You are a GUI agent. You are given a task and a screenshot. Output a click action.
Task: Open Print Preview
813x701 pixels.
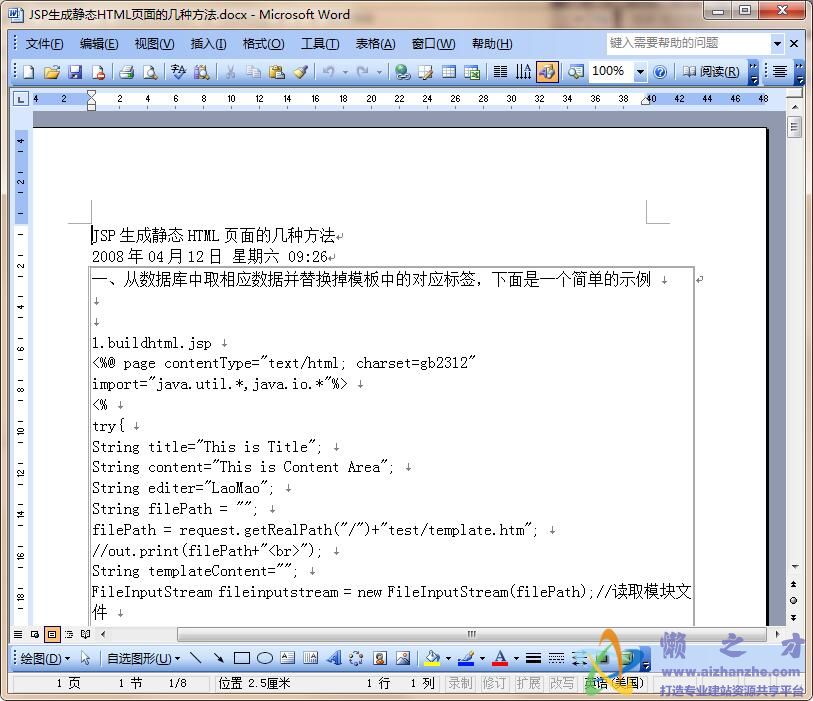pos(151,72)
